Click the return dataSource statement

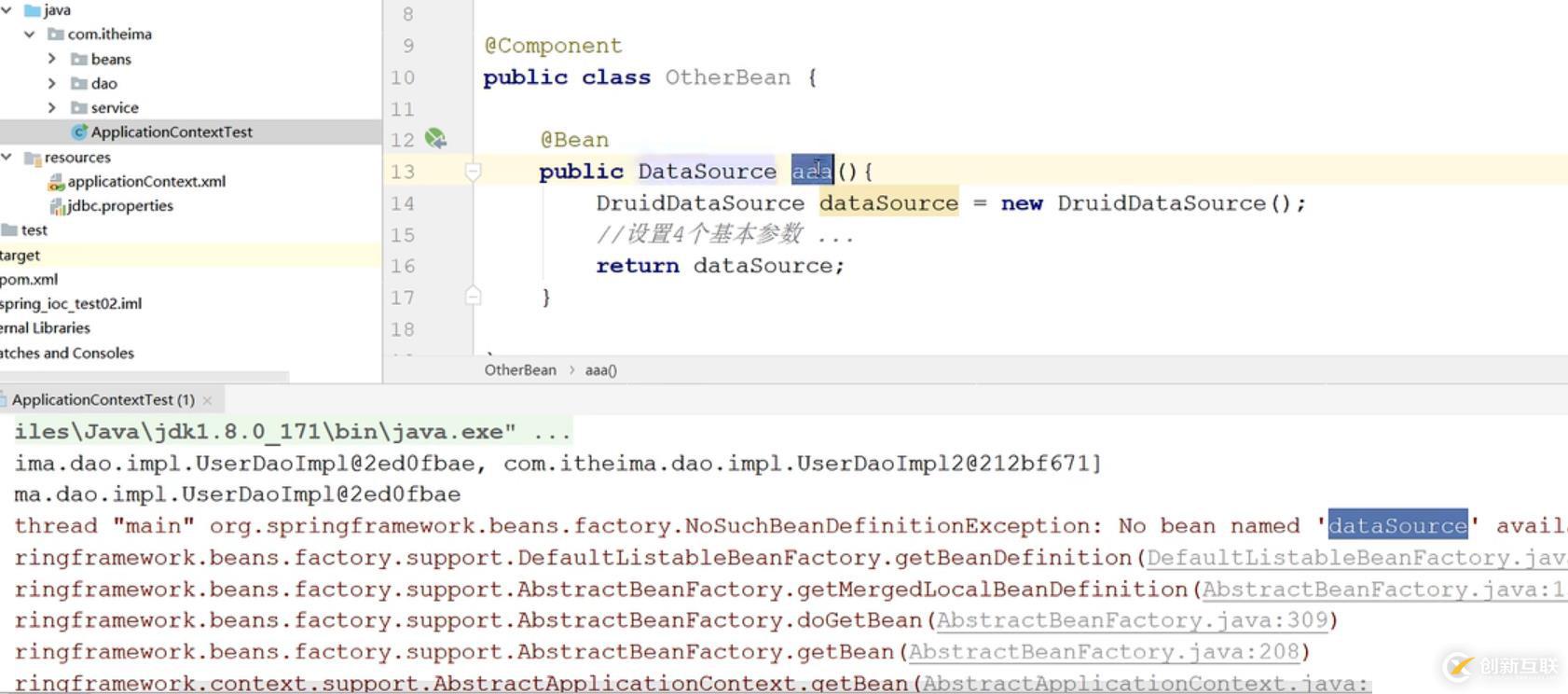pyautogui.click(x=720, y=266)
